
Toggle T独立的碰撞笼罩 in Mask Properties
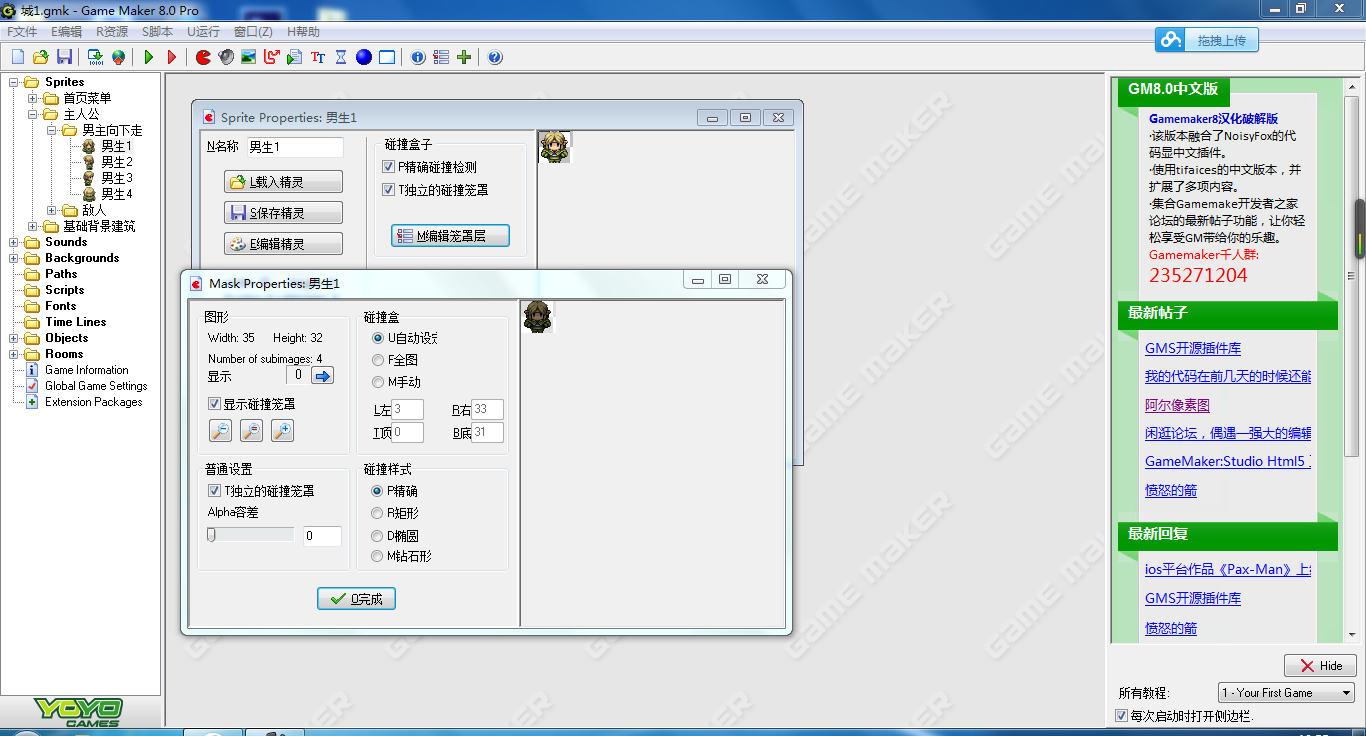(214, 491)
